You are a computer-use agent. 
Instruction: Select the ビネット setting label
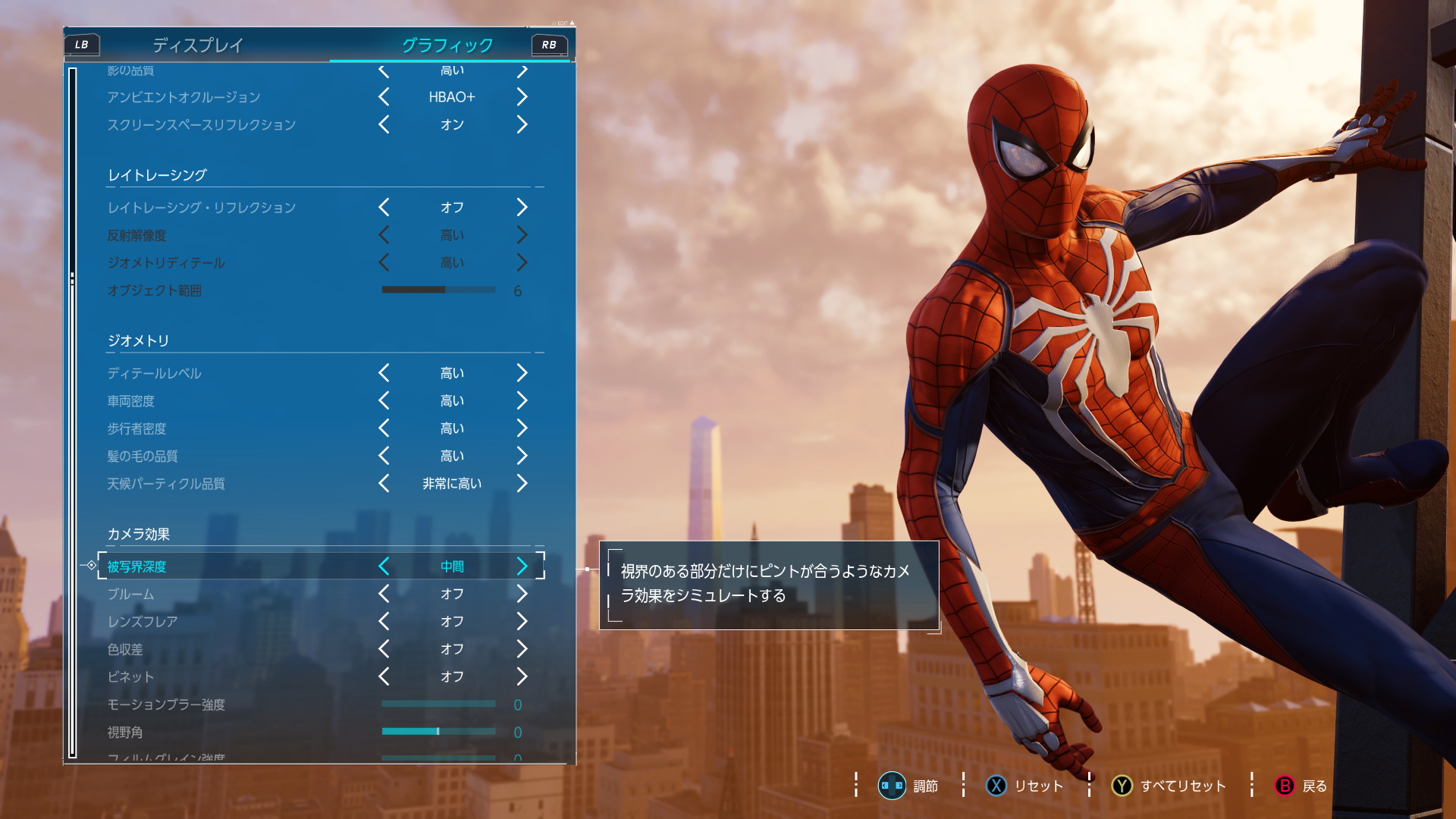[130, 676]
